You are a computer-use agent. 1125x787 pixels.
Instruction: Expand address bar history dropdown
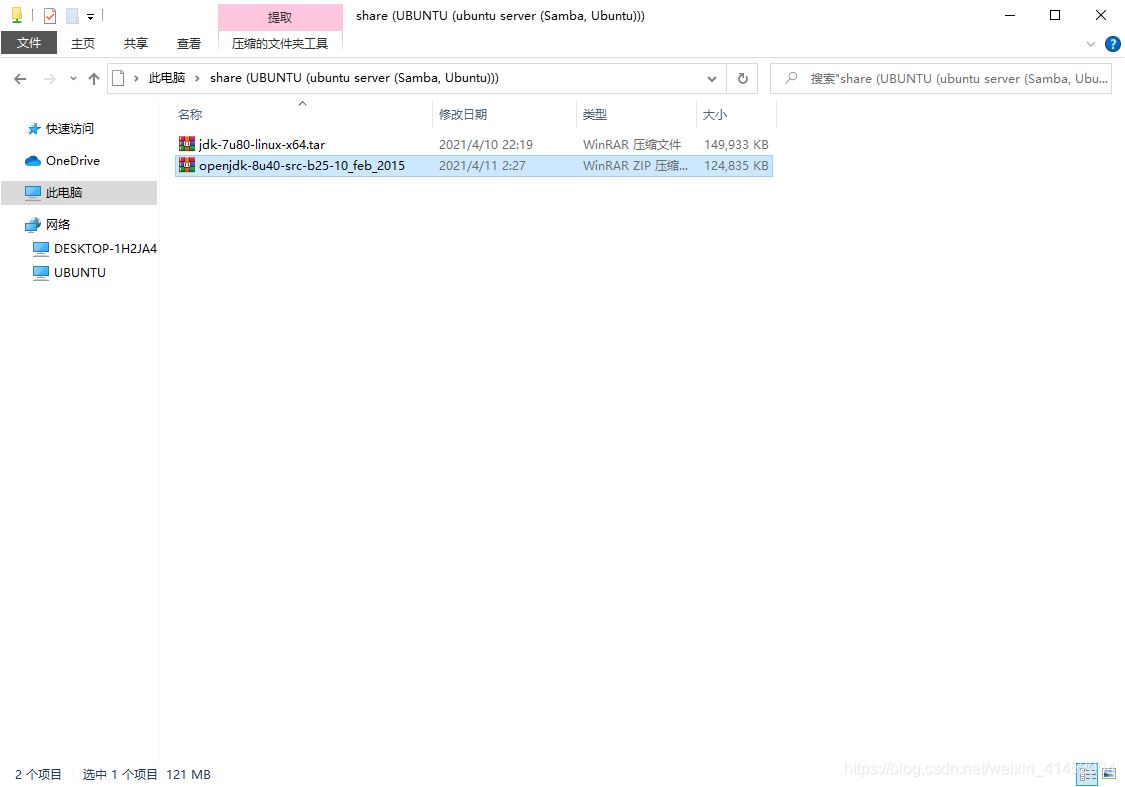pyautogui.click(x=712, y=78)
